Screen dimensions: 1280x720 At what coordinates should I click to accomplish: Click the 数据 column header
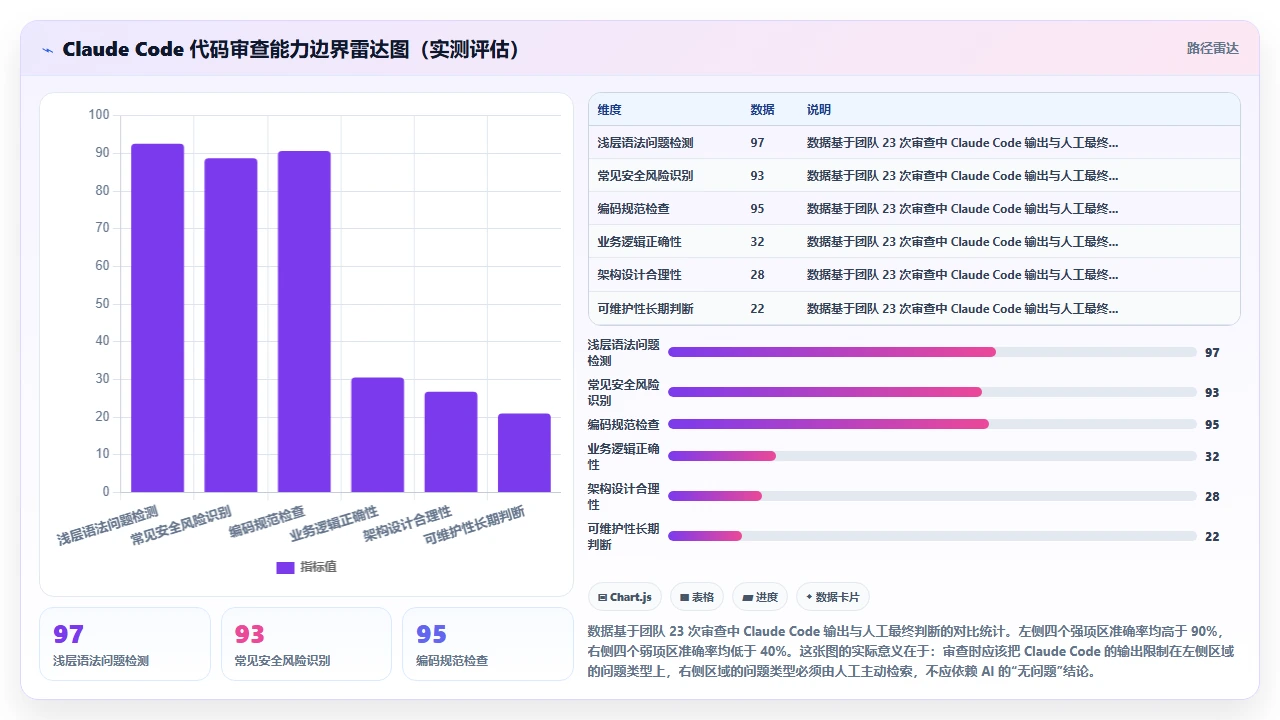(x=763, y=110)
